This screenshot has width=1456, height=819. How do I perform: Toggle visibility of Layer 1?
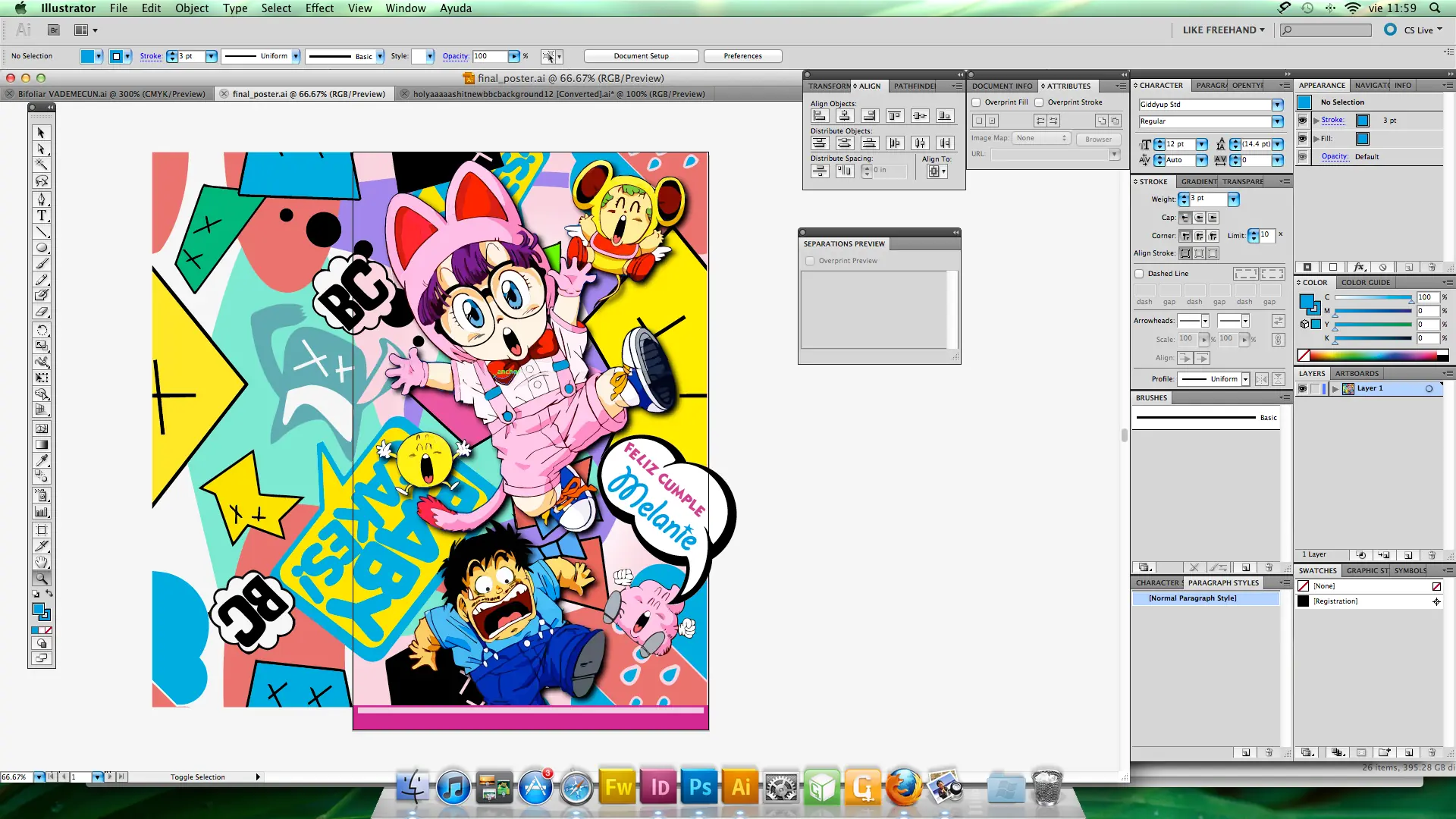[x=1303, y=388]
